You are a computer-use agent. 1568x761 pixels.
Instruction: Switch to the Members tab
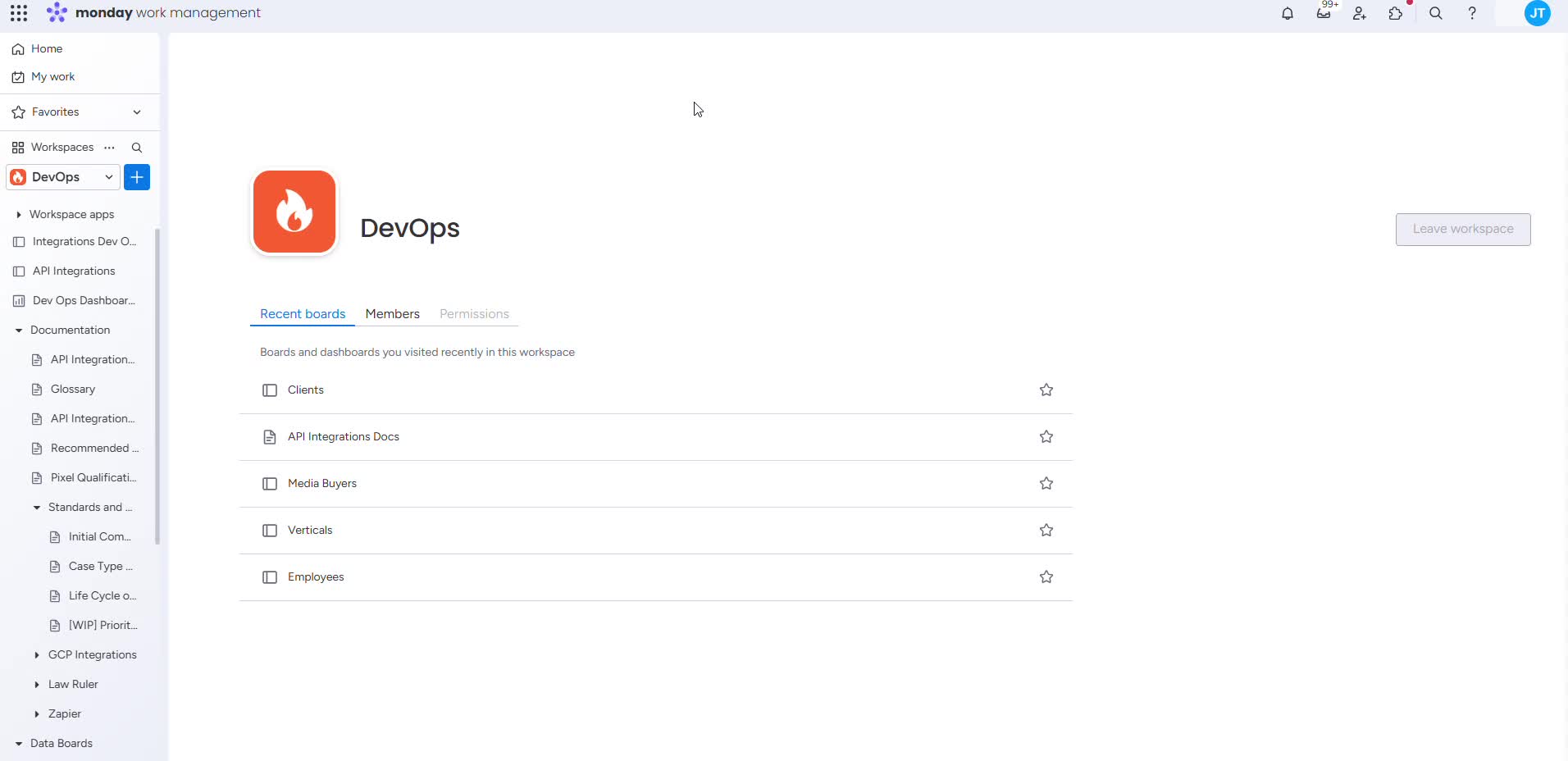(x=392, y=314)
